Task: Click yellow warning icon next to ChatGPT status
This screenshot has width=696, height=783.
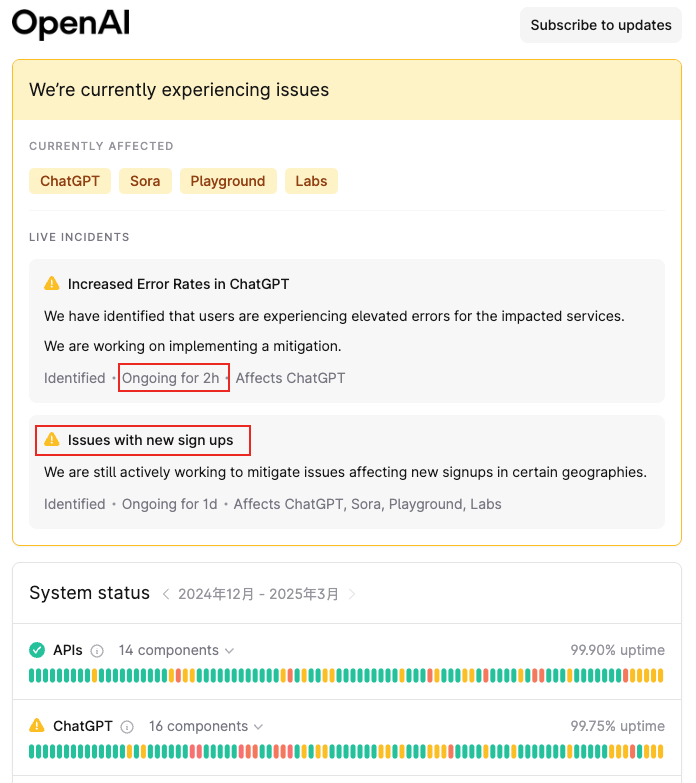Action: (x=37, y=726)
